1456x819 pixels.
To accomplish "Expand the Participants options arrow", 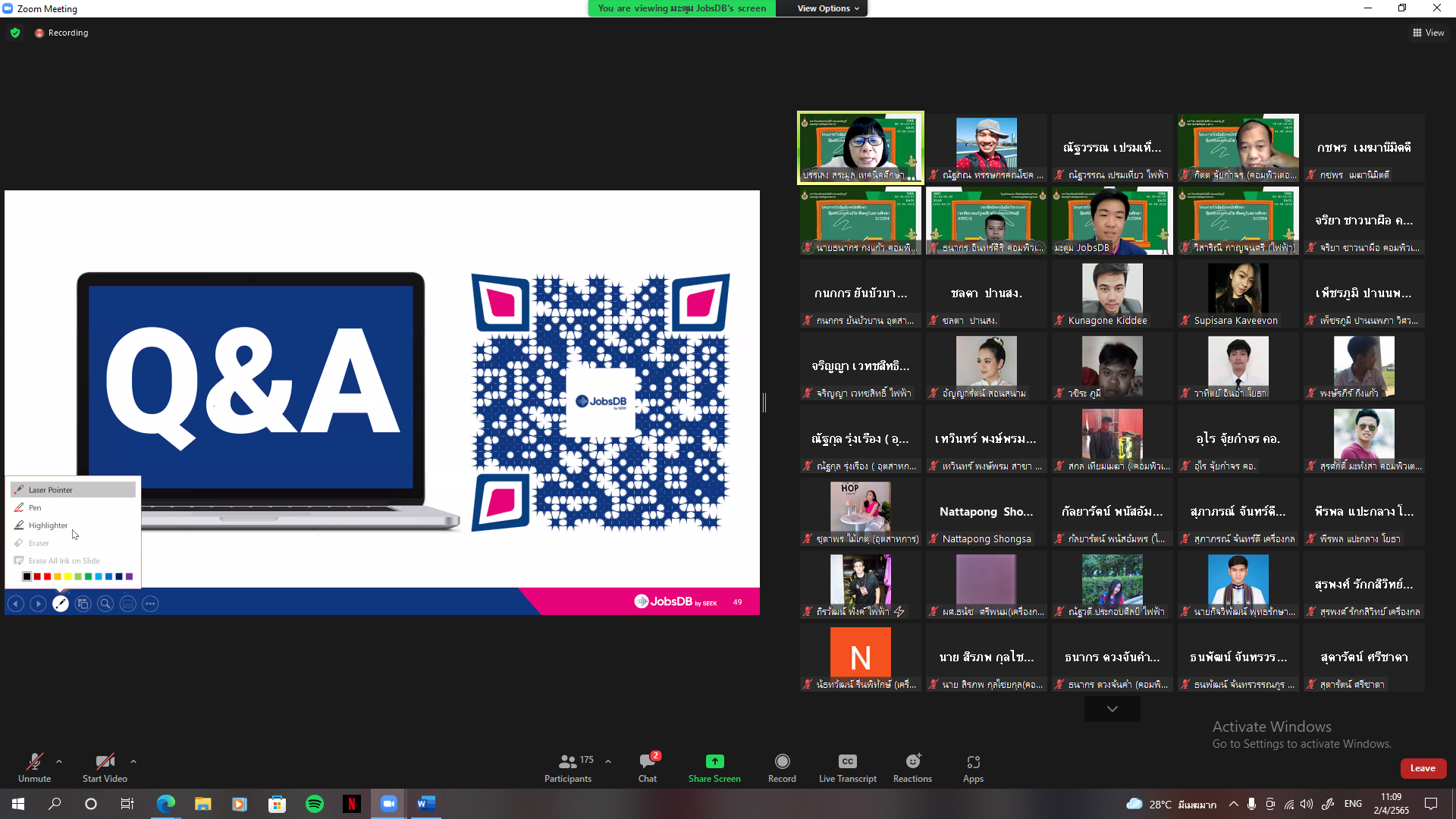I will 608,761.
